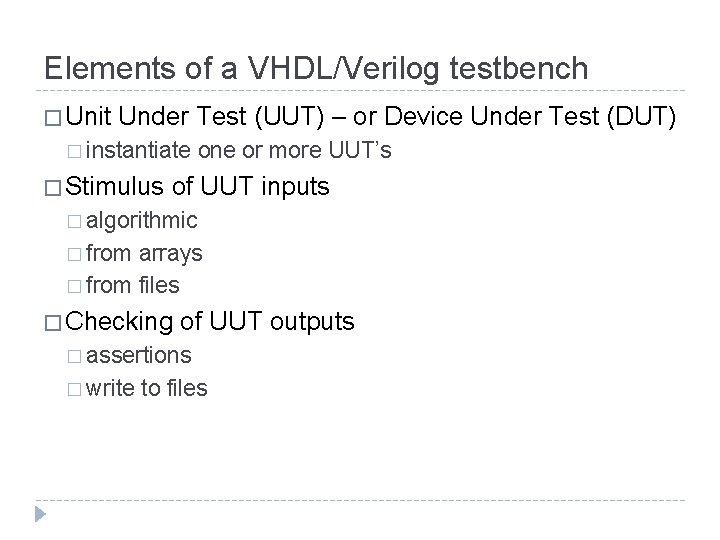
Task: Click the small bullet before "assertions"
Action: click(x=76, y=355)
